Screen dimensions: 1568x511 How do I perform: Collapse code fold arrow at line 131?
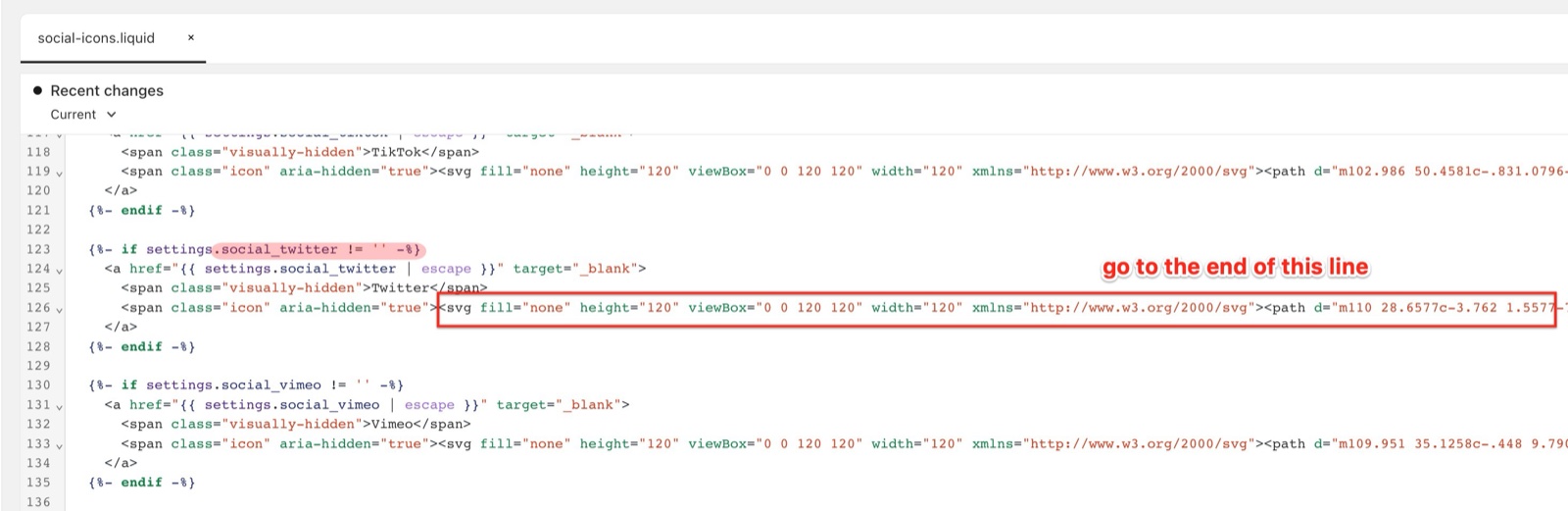60,407
